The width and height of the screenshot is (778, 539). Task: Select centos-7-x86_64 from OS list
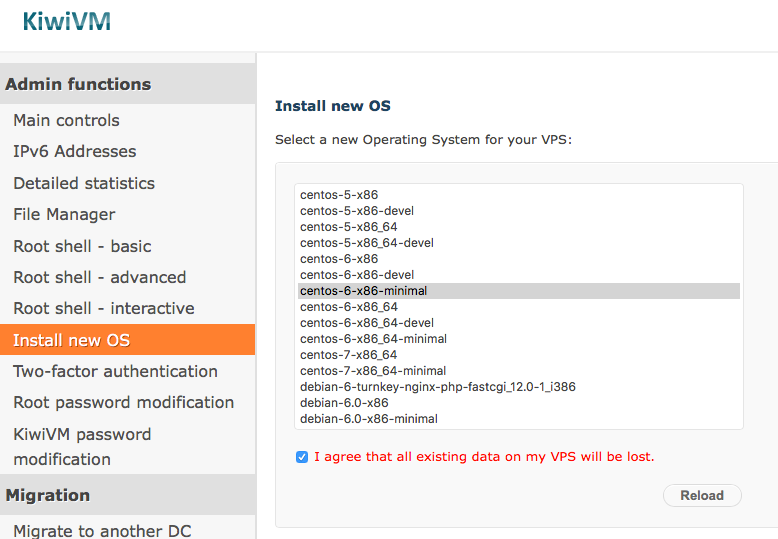519,355
